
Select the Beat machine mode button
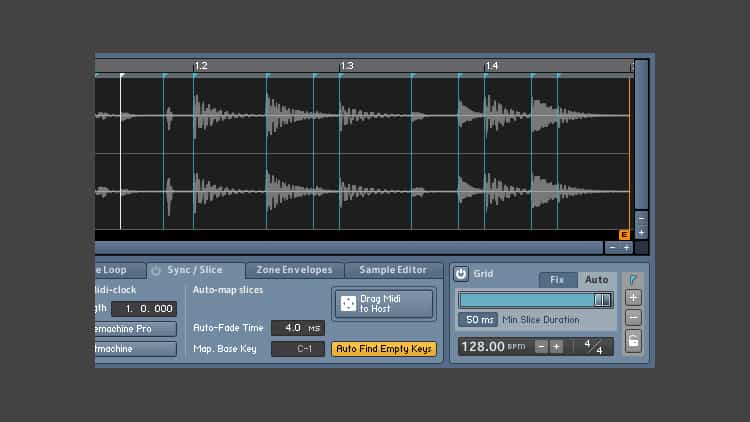[135, 349]
